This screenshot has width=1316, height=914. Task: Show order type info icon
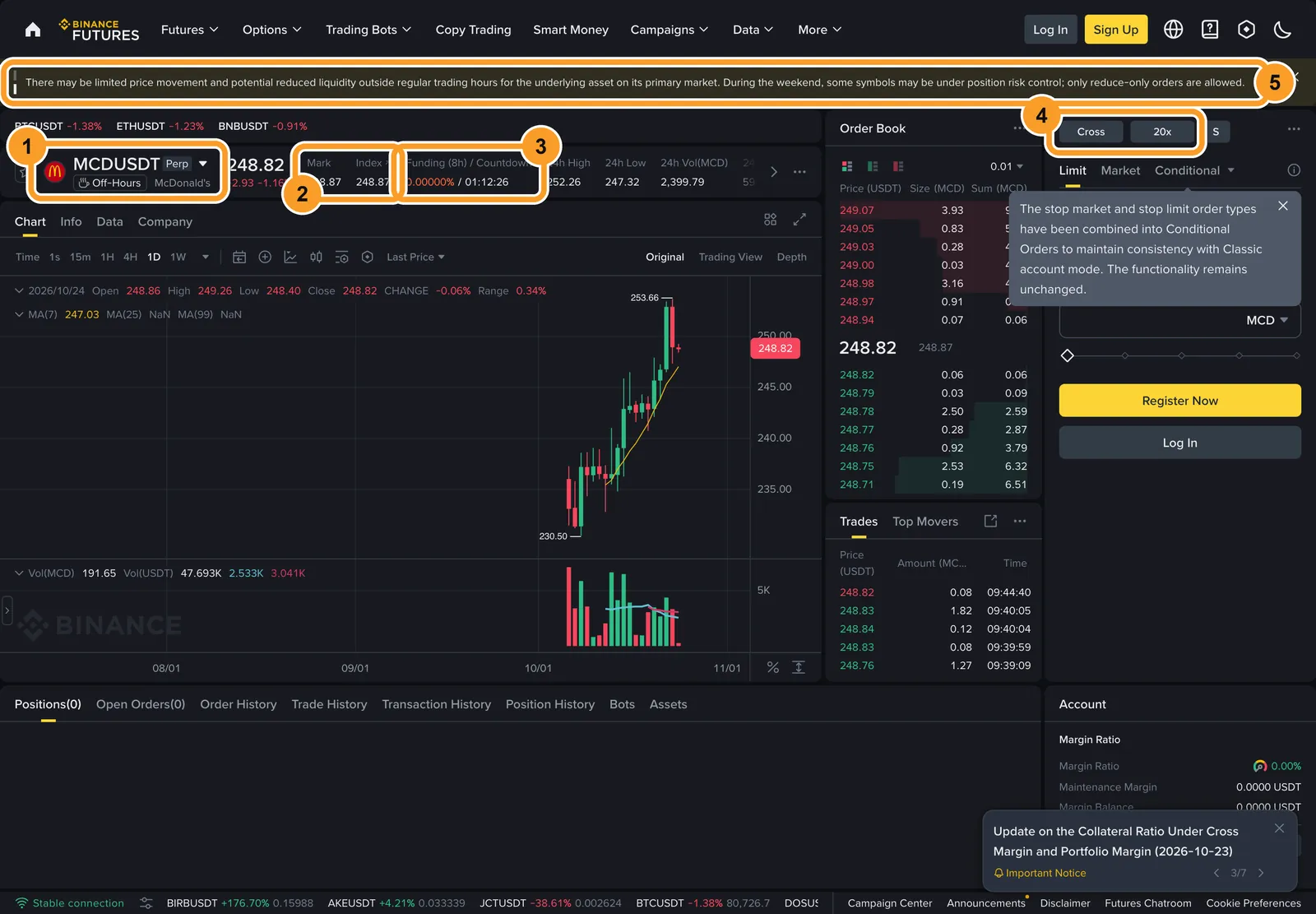[1294, 170]
